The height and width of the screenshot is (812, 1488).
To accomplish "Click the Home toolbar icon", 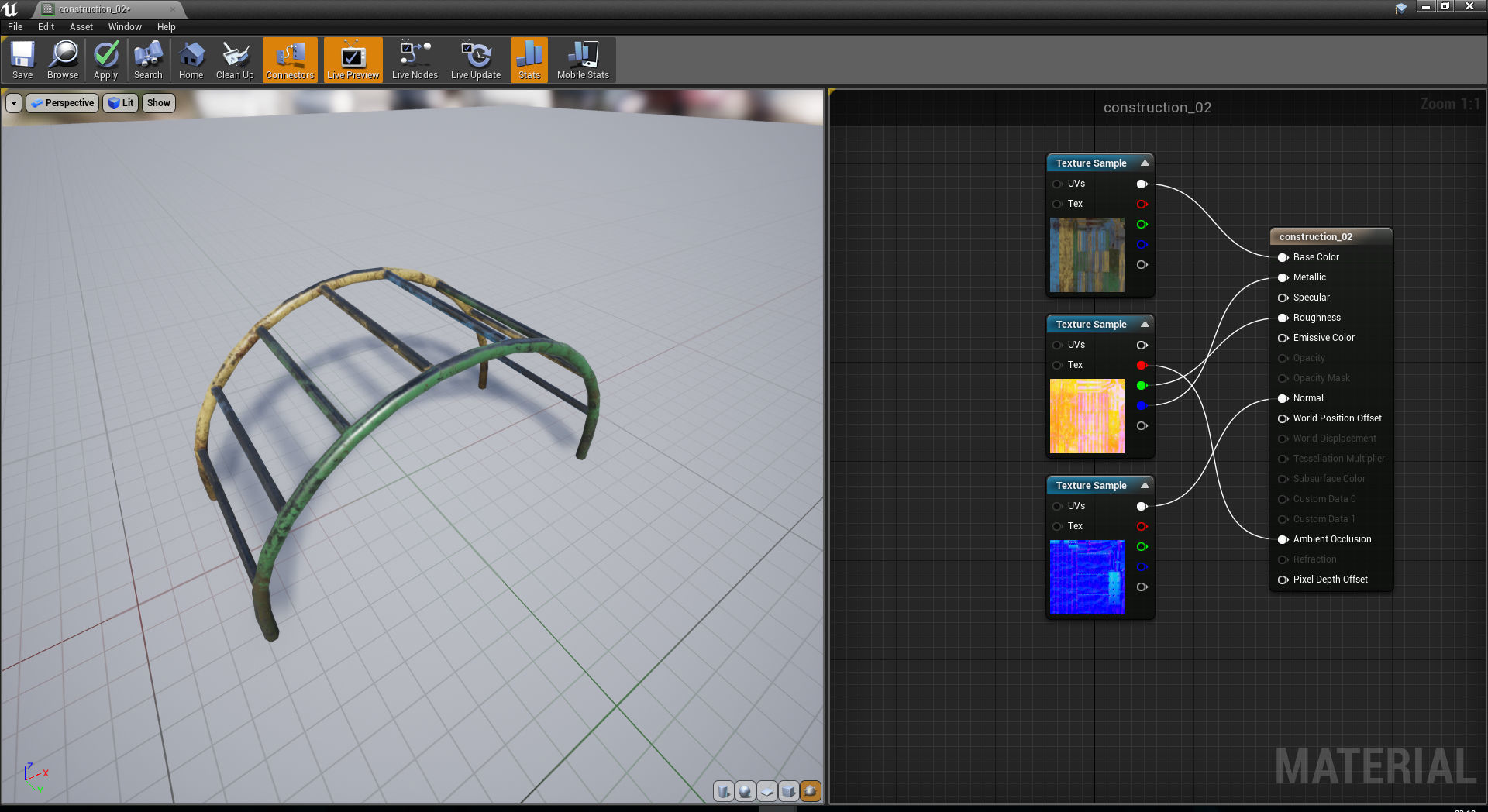I will (191, 60).
